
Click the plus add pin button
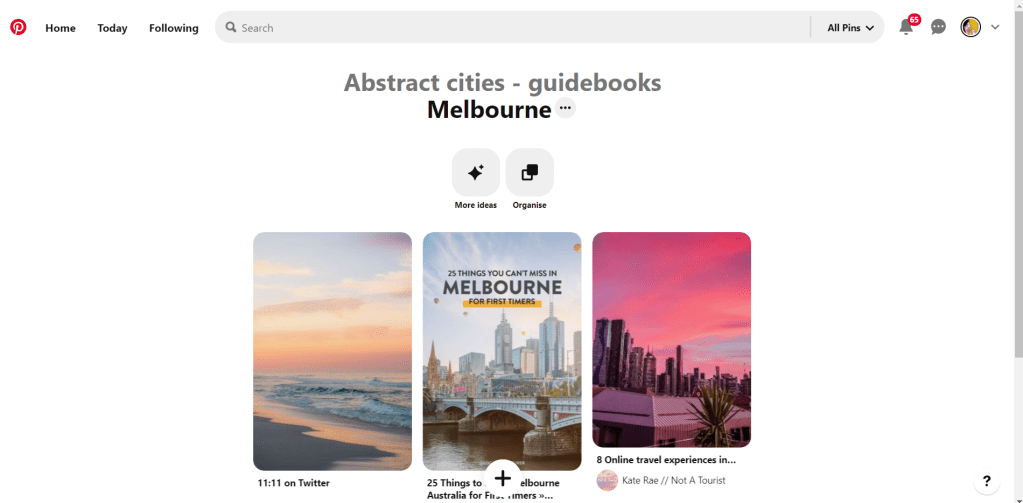click(502, 478)
